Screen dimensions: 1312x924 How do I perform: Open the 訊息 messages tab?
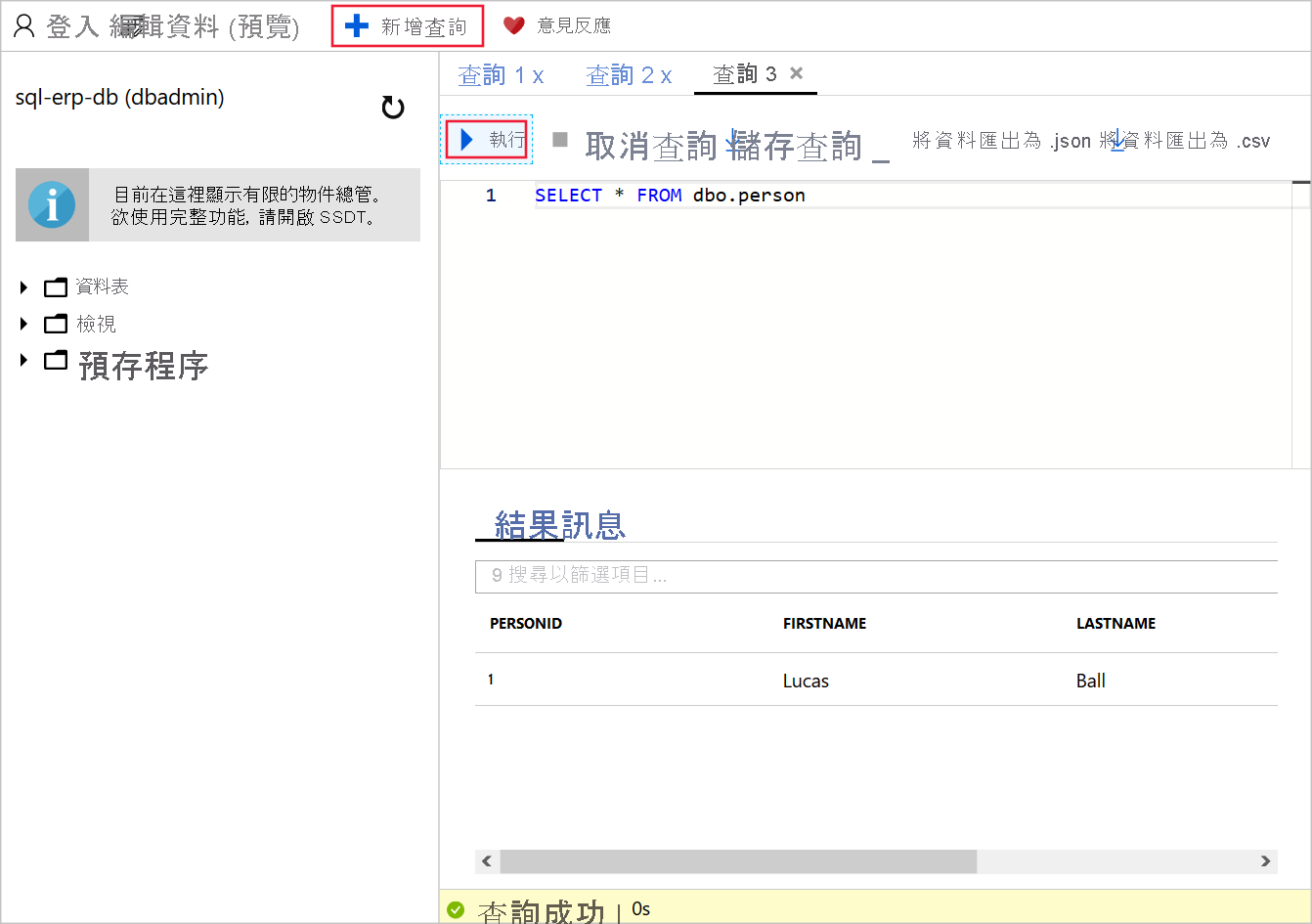tap(593, 525)
